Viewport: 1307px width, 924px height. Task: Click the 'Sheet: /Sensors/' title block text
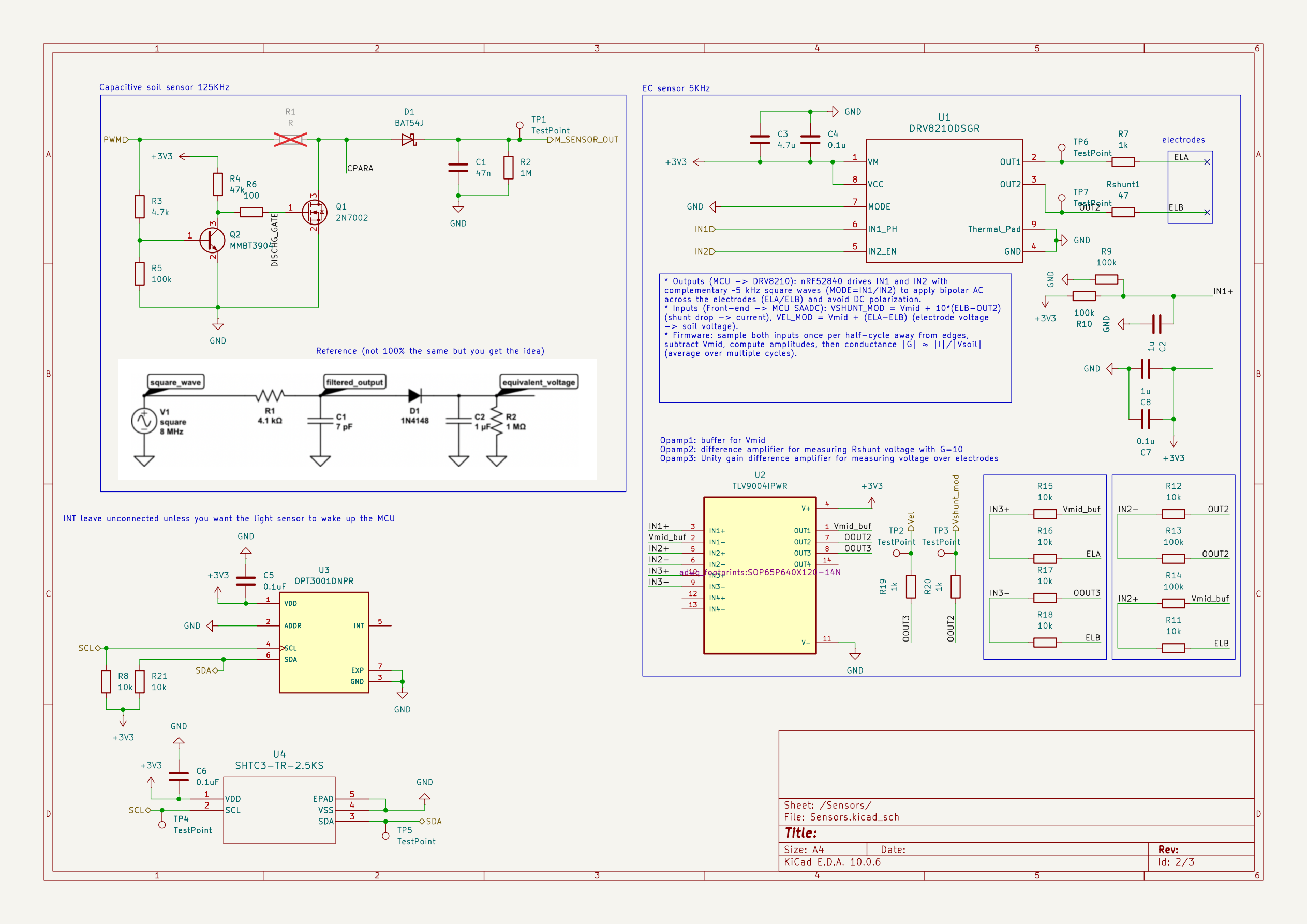coord(828,805)
